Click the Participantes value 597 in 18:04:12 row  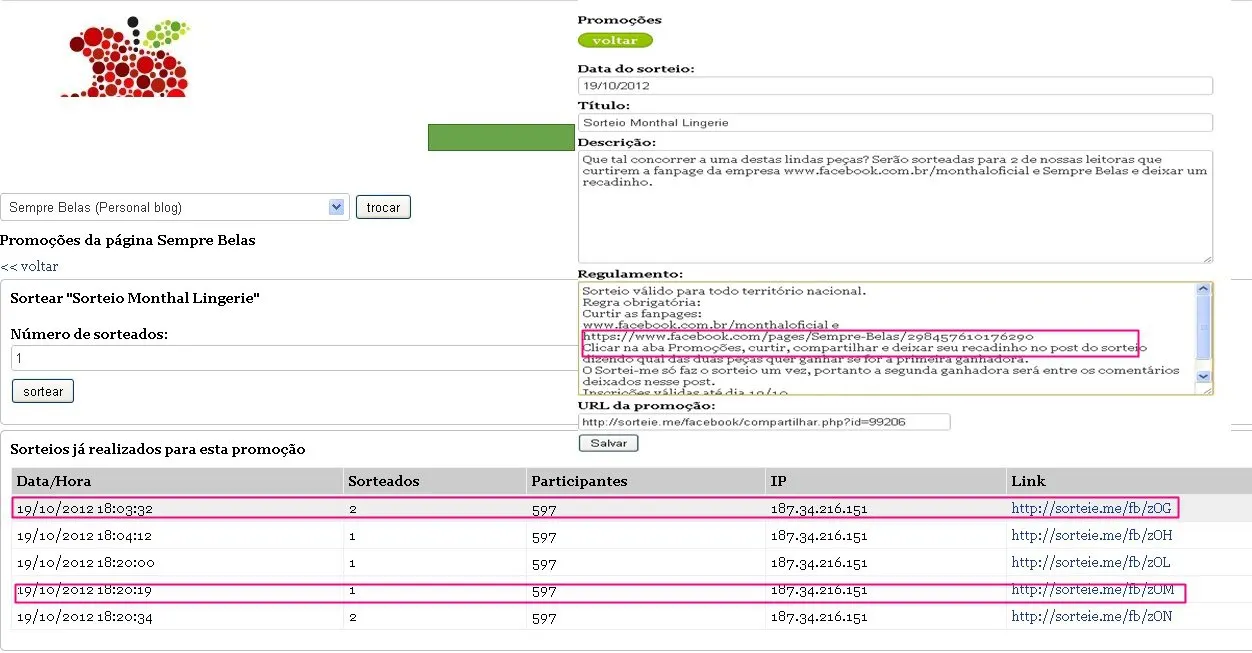[x=544, y=536]
